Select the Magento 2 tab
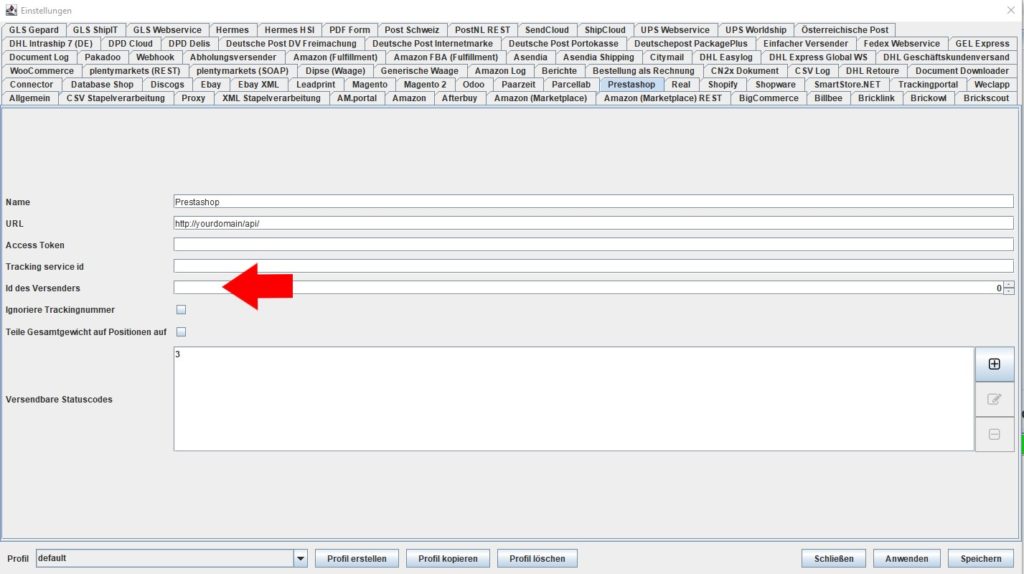This screenshot has height=574, width=1024. pyautogui.click(x=424, y=84)
